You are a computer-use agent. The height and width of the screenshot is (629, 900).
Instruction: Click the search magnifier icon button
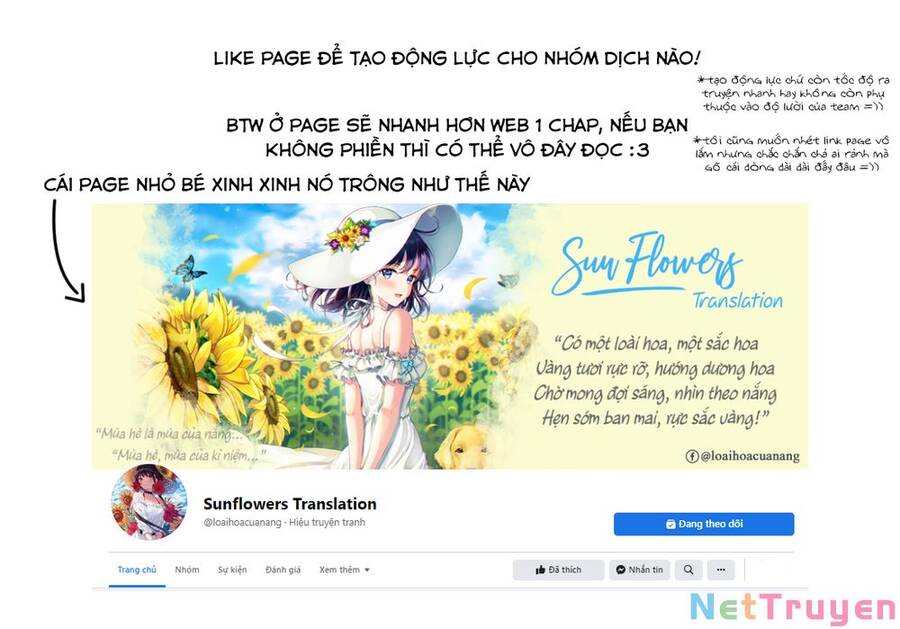pos(688,570)
